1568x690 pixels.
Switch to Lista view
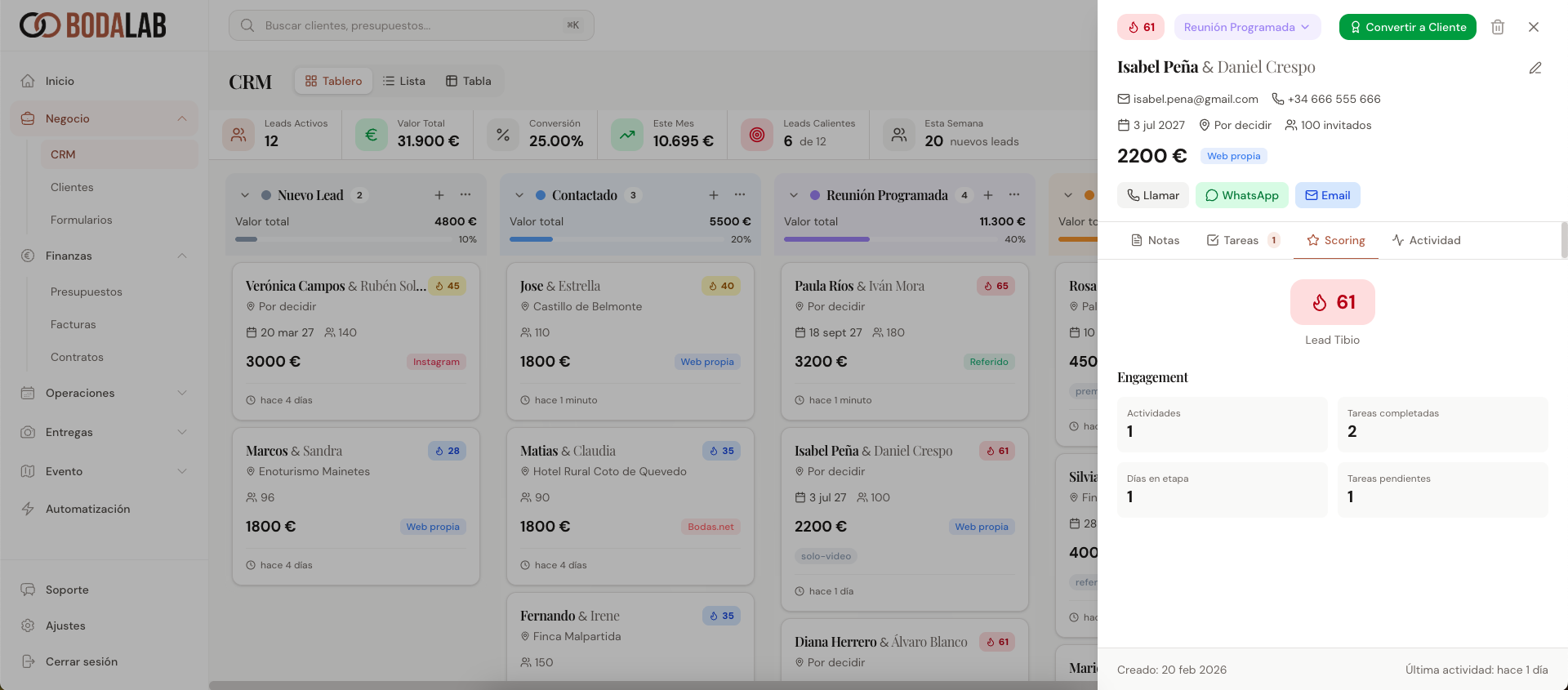point(404,81)
